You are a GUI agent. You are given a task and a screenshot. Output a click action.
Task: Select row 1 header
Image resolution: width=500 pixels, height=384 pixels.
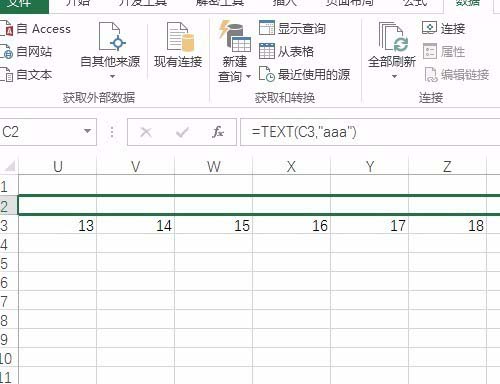(9, 186)
